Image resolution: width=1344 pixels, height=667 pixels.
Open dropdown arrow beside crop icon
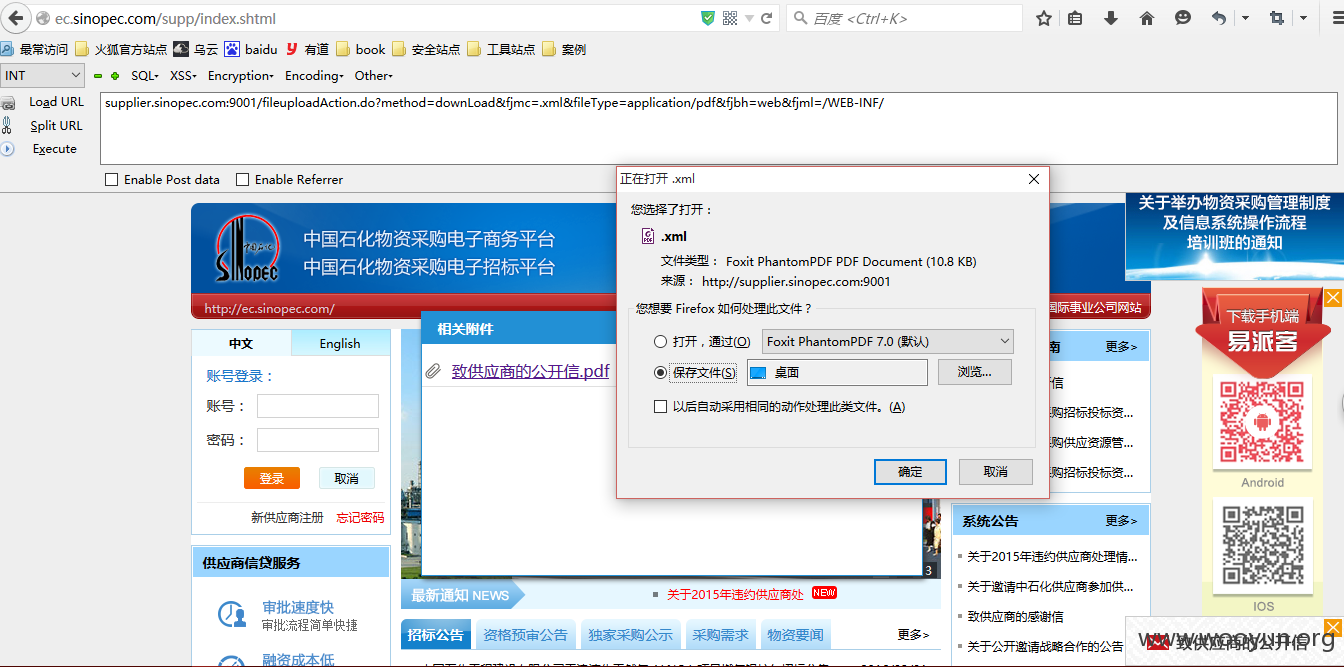(x=1304, y=18)
